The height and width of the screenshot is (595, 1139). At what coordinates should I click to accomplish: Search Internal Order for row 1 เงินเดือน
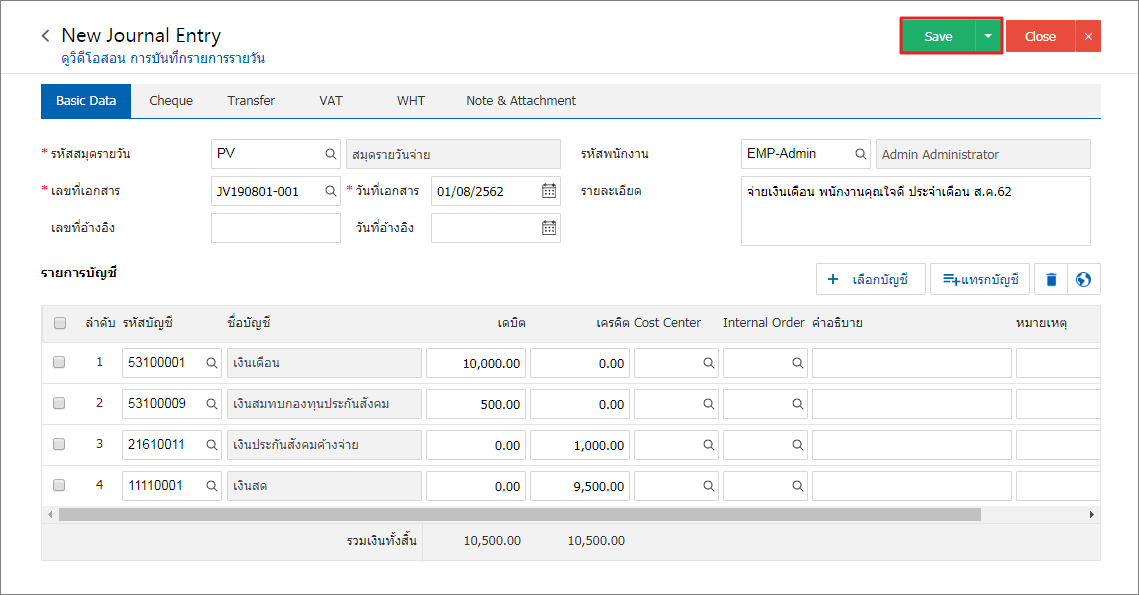coord(798,363)
